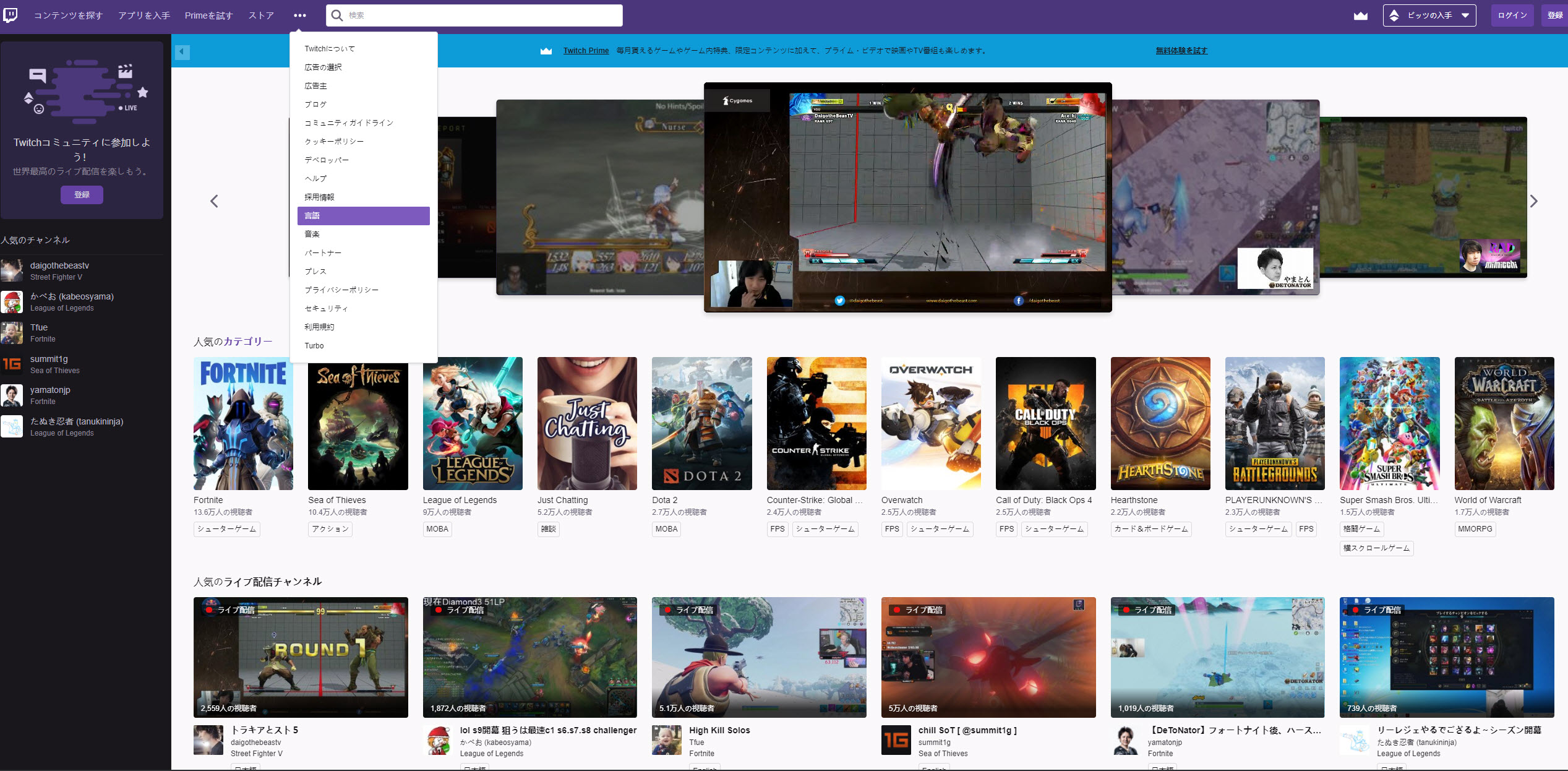Select ブログ menu entry

[364, 105]
